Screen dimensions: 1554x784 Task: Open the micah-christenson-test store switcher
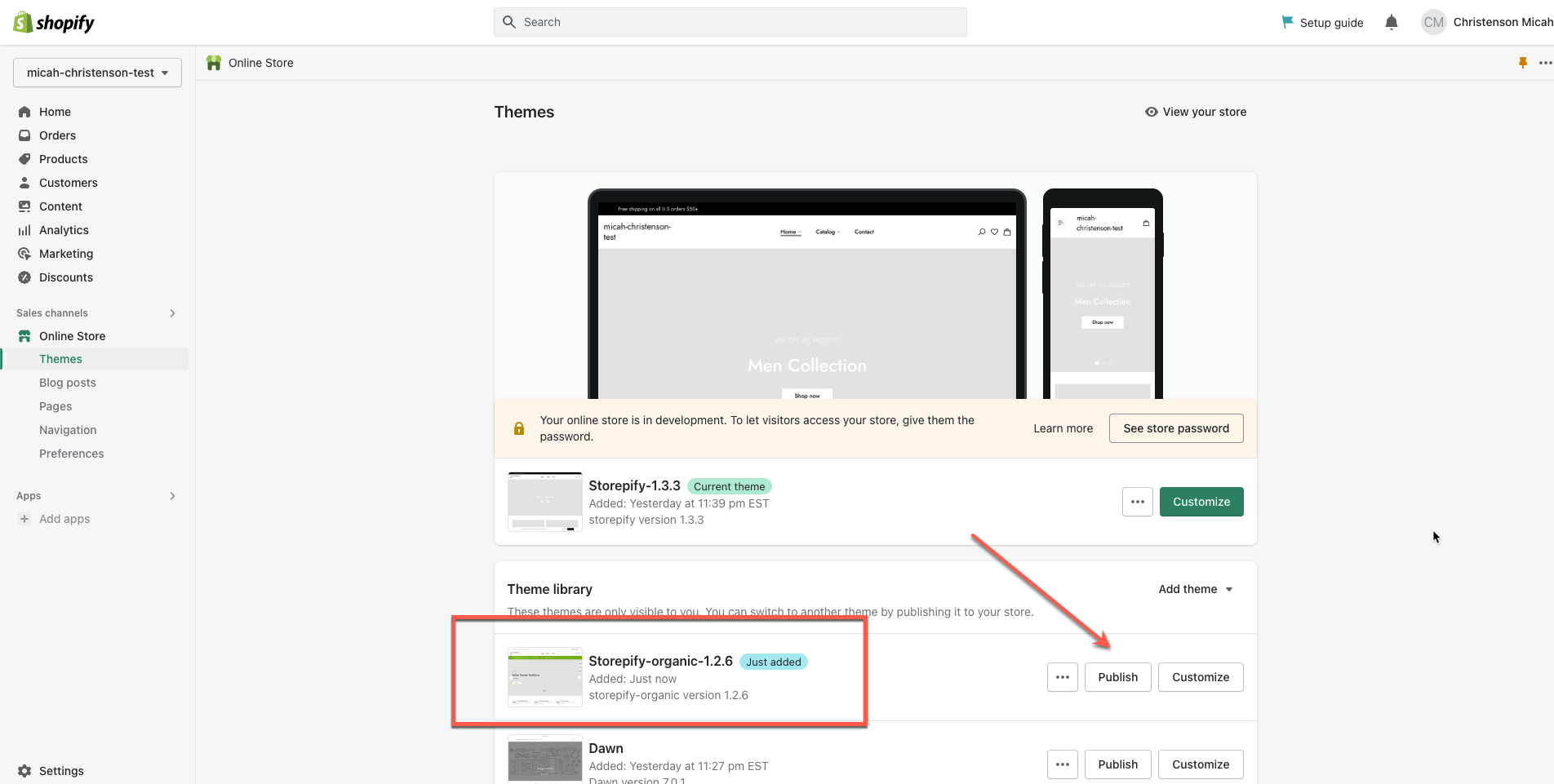click(x=97, y=73)
